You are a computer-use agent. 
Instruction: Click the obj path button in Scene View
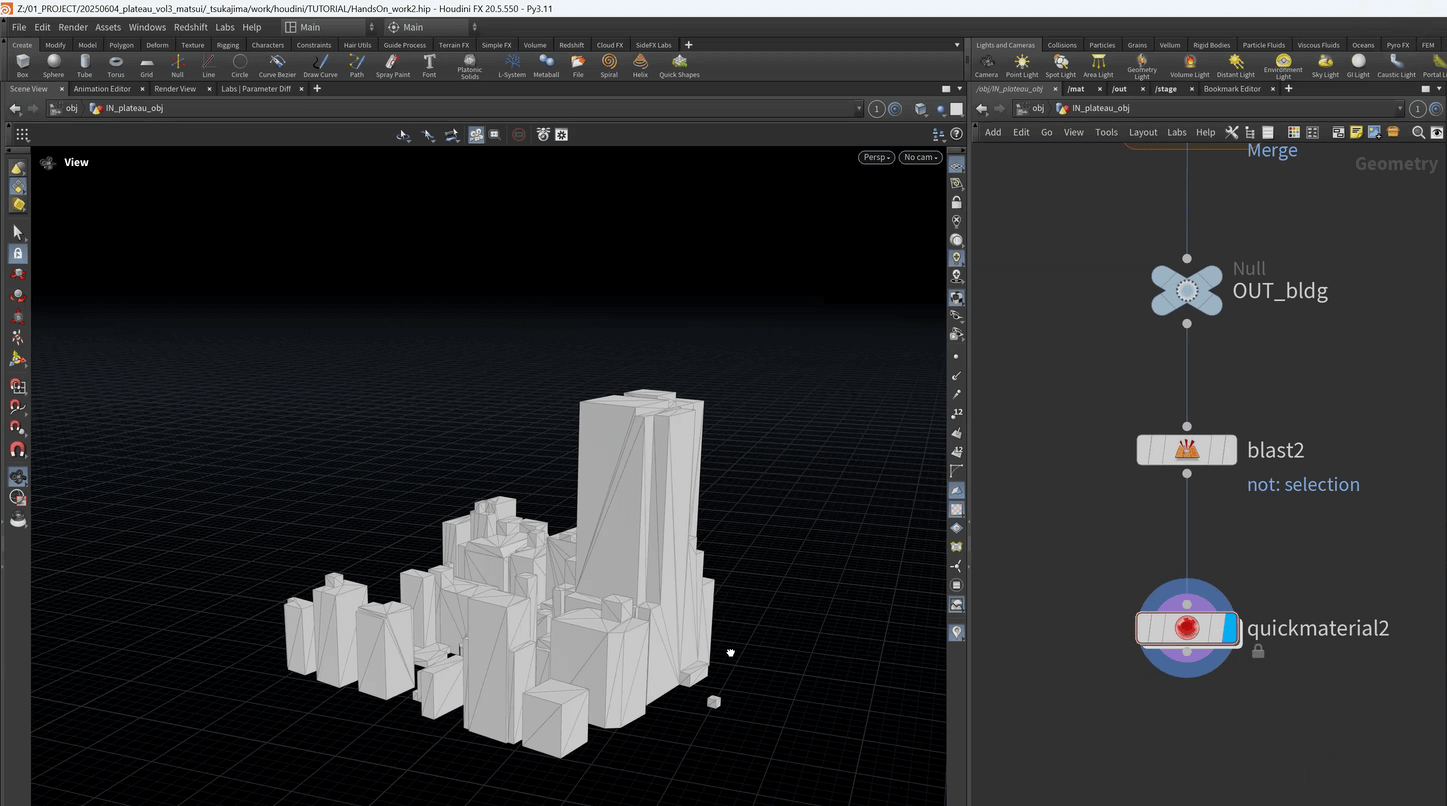click(65, 108)
